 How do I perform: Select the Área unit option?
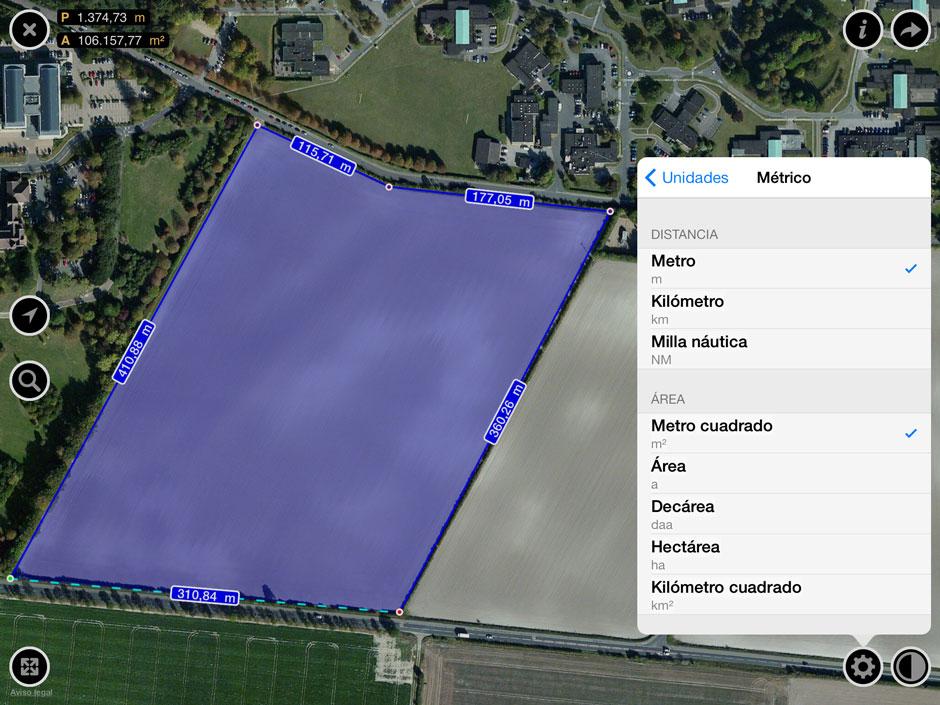click(x=783, y=474)
